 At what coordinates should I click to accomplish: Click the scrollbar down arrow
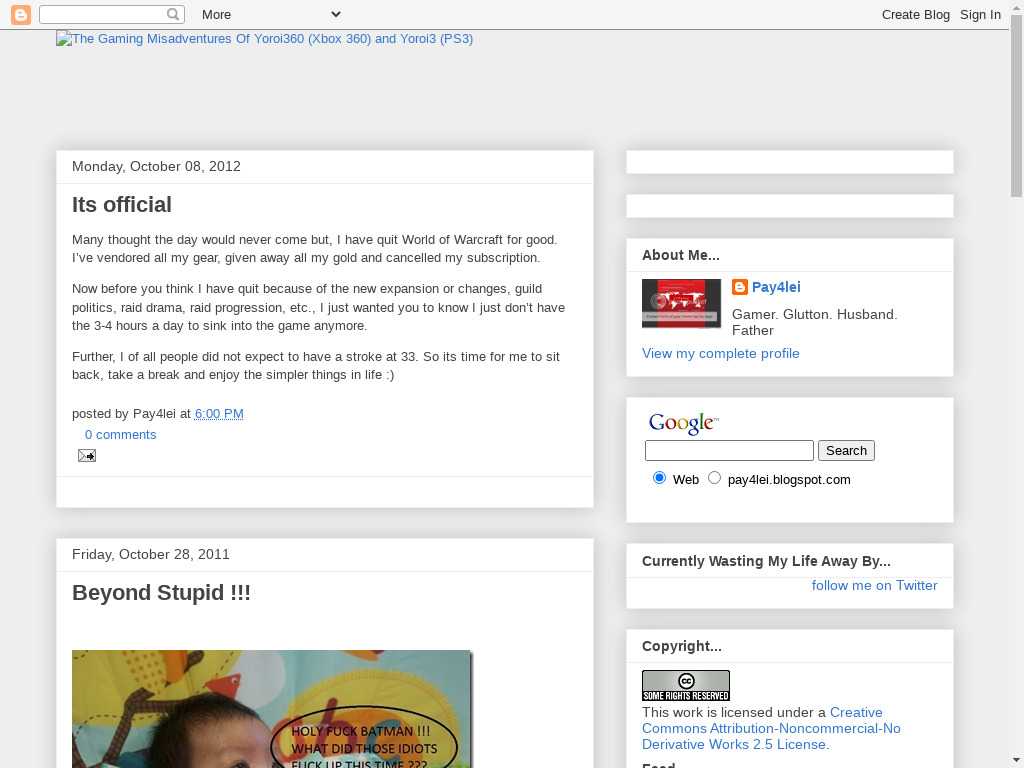click(1016, 760)
